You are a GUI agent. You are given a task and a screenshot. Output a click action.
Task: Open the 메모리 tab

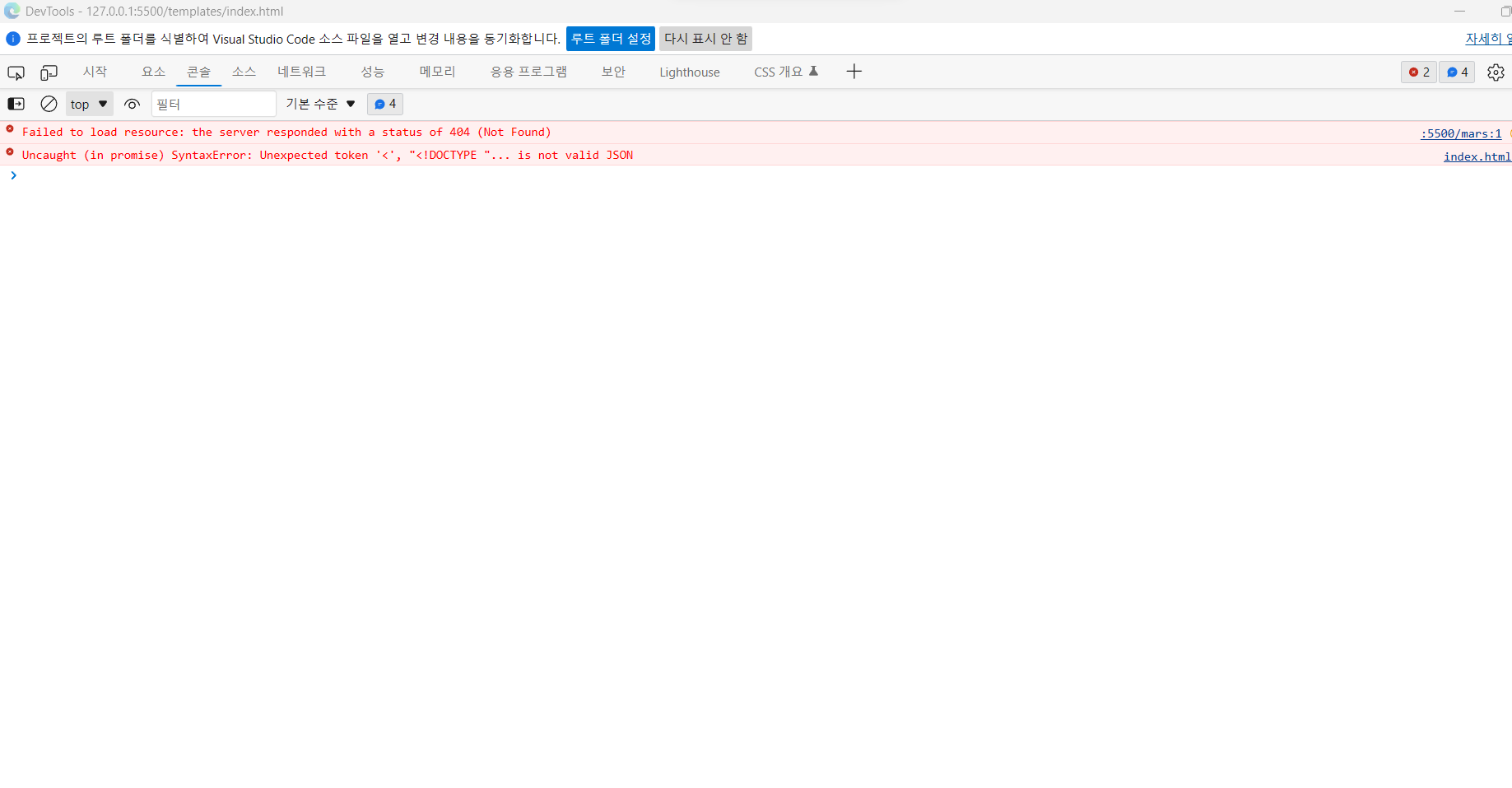coord(437,72)
